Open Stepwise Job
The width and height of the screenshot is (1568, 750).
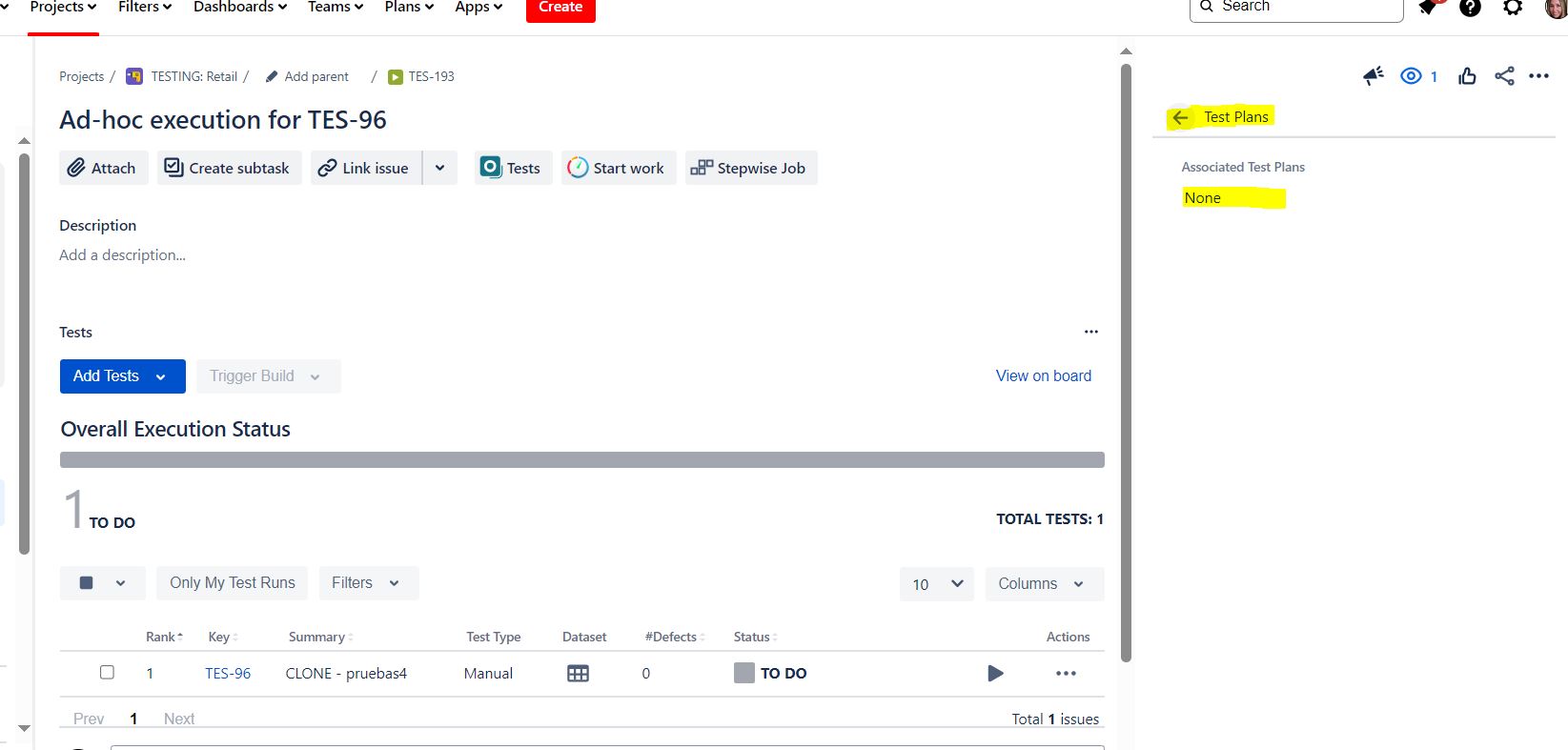click(x=751, y=168)
